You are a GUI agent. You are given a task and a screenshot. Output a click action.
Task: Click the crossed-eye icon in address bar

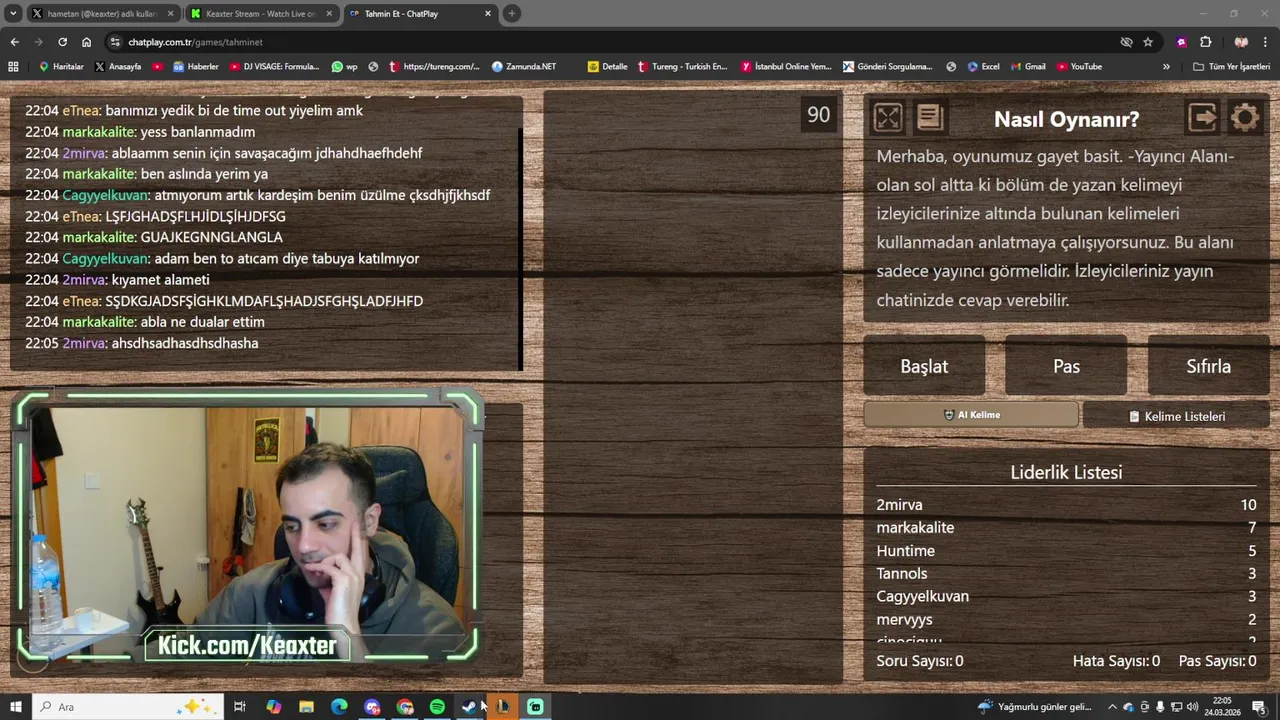point(1126,42)
